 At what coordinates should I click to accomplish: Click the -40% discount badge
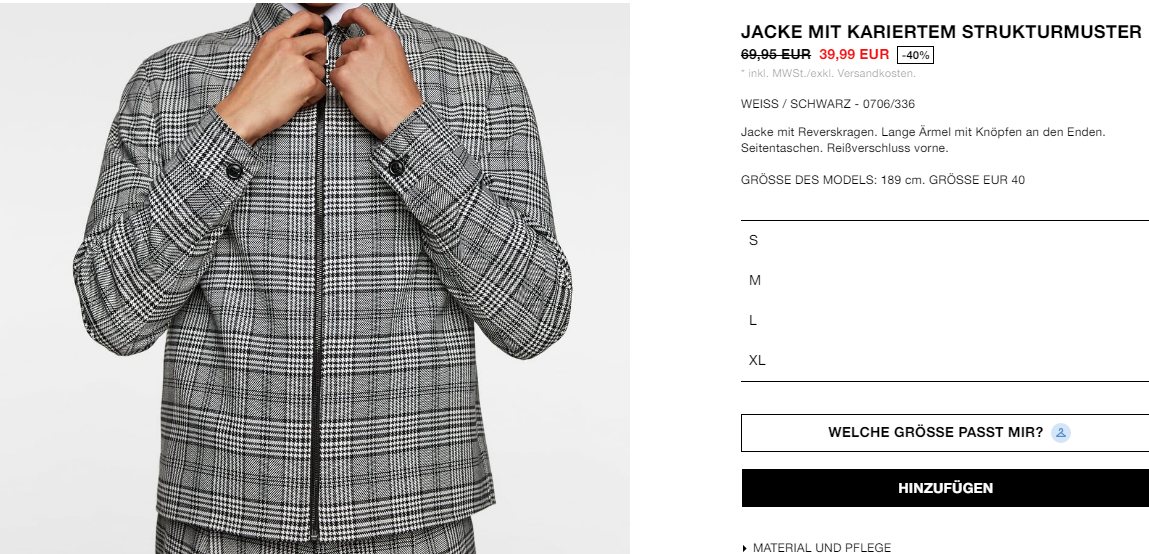[x=915, y=55]
